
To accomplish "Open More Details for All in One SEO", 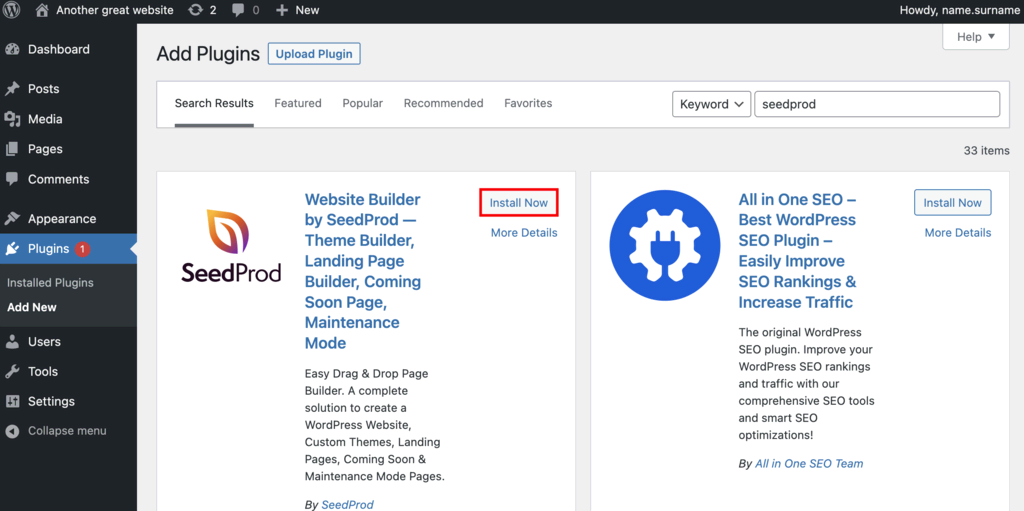I will point(957,233).
